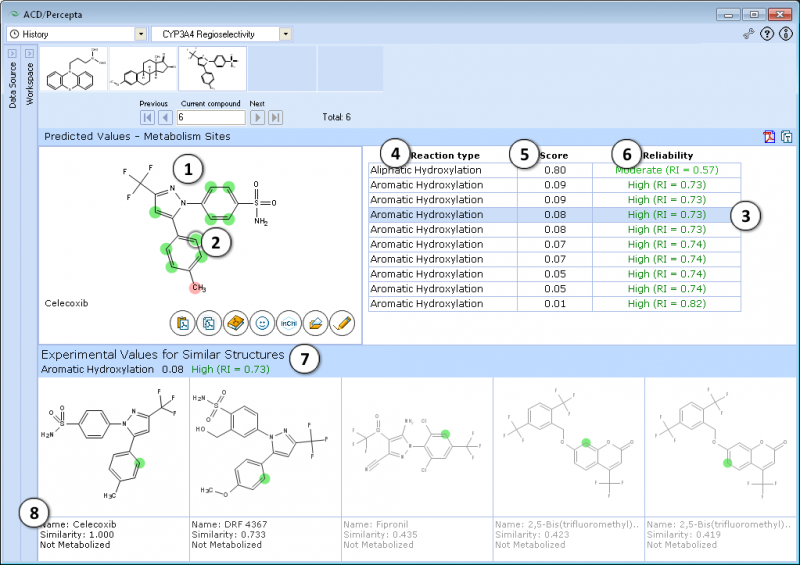Click the copy structure icon

click(x=209, y=322)
